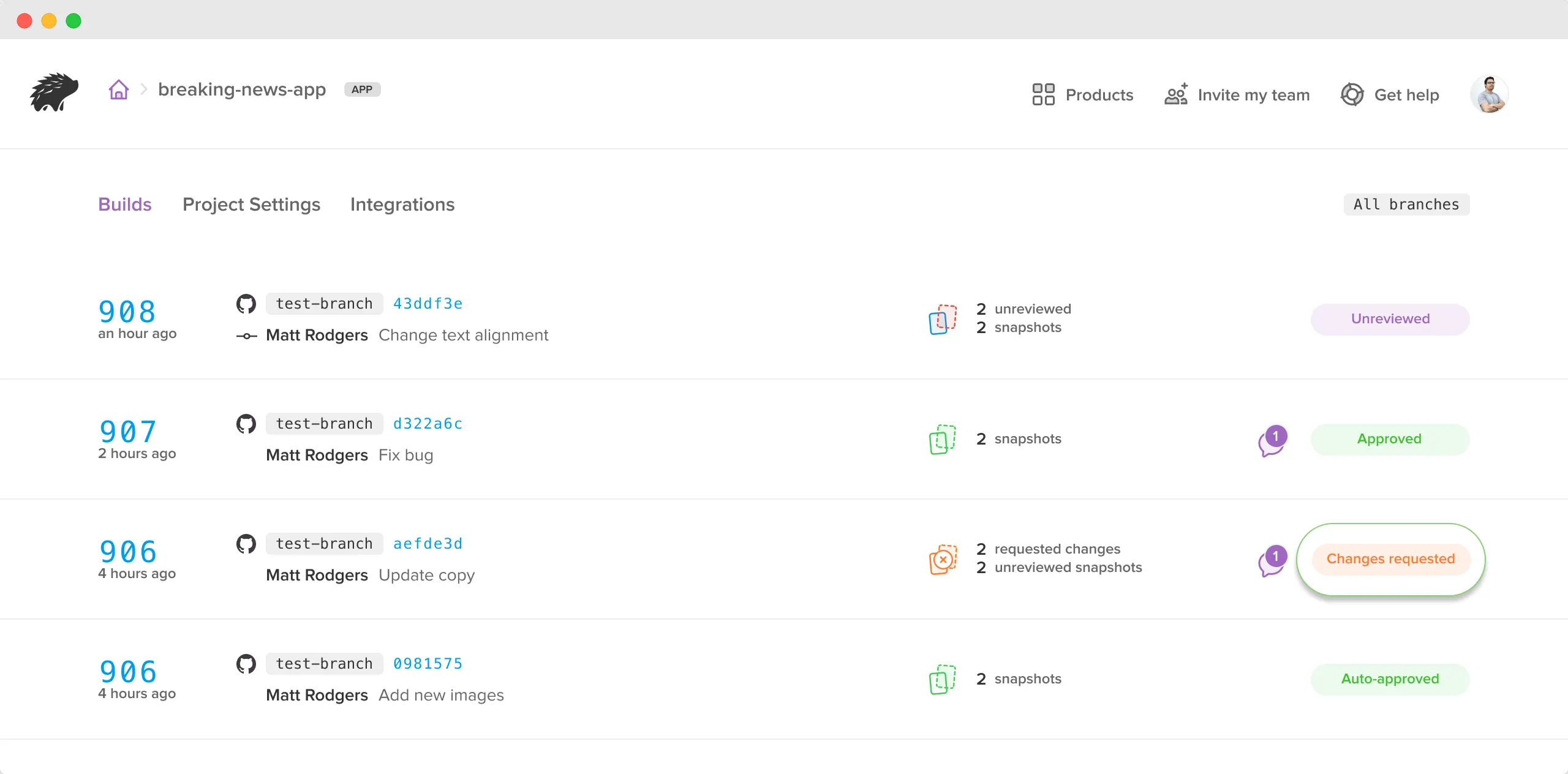Click the Unreviewed status button
Screen dimensions: 1568x774
[x=1390, y=319]
